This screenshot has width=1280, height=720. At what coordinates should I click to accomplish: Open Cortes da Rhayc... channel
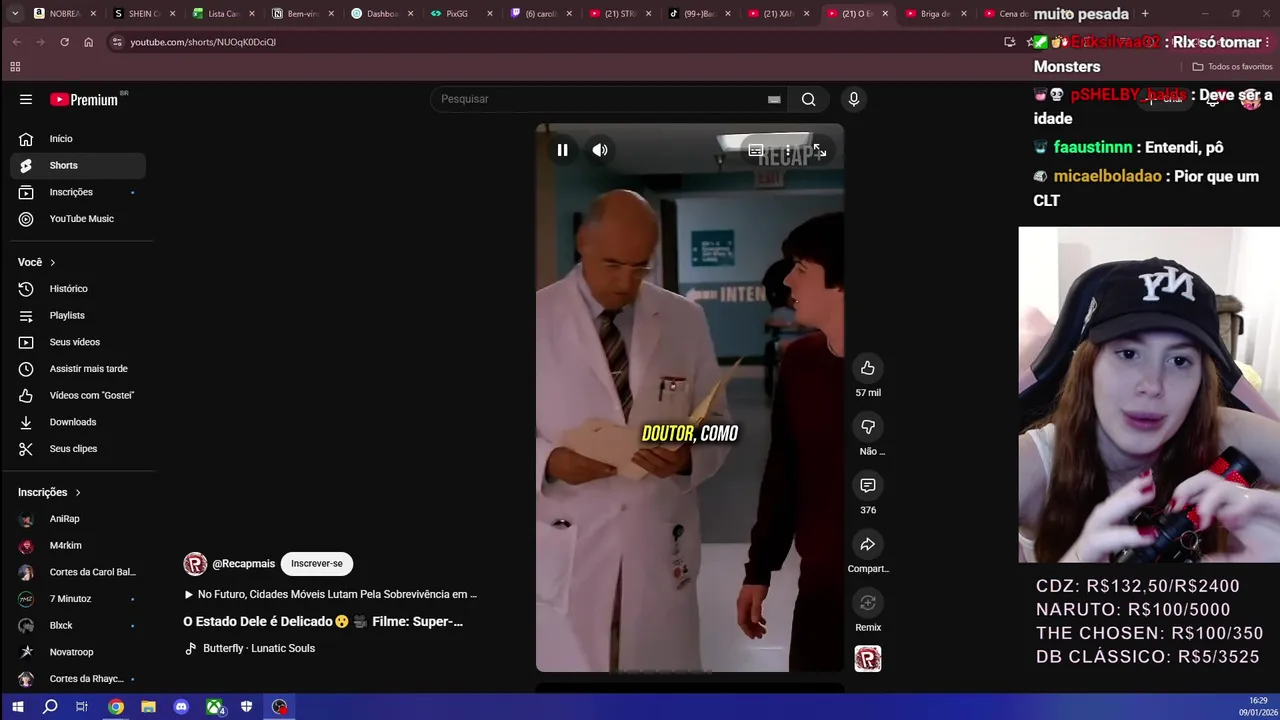point(78,679)
